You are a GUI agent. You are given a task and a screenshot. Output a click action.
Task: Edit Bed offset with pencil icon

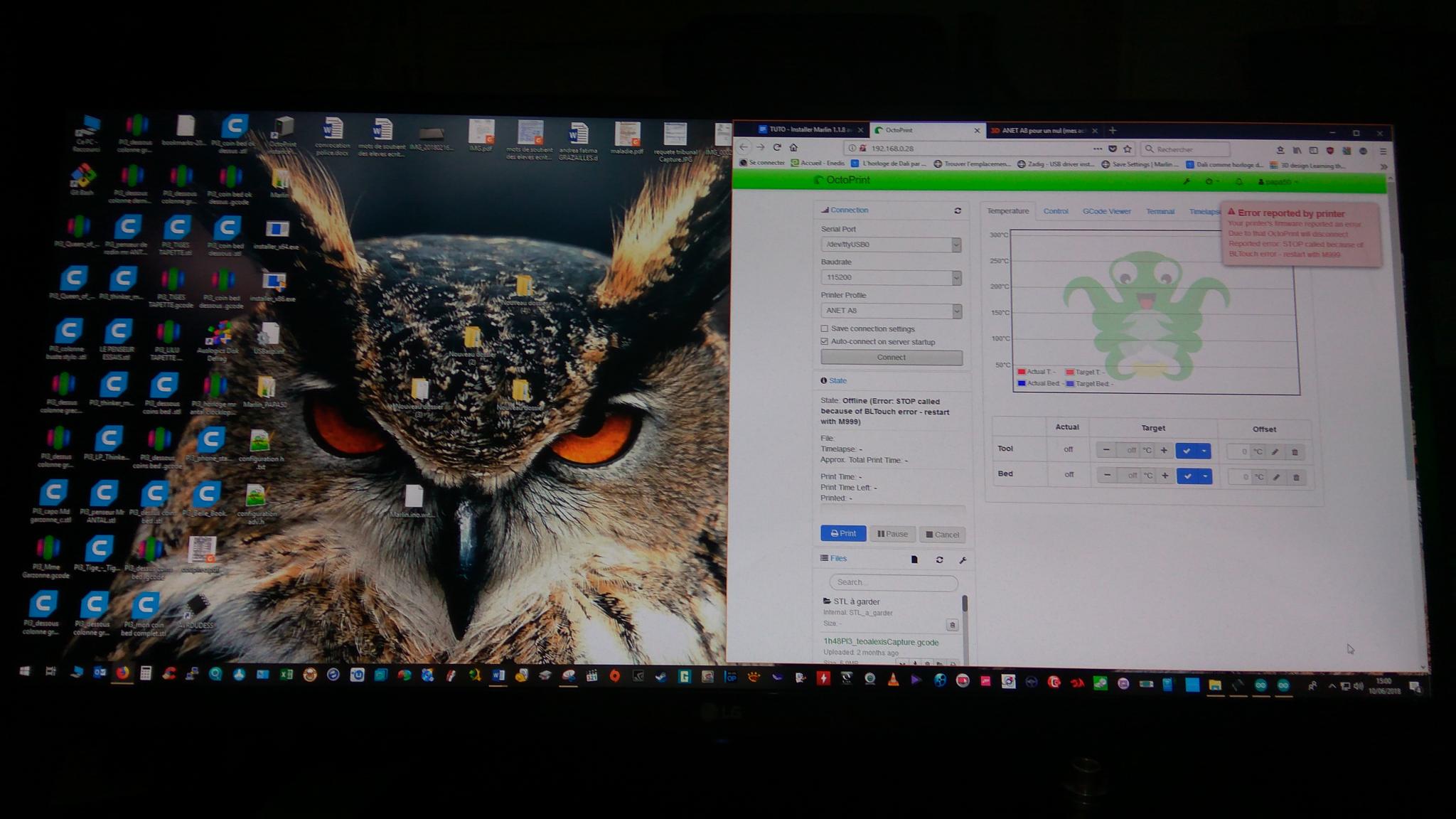tap(1276, 477)
